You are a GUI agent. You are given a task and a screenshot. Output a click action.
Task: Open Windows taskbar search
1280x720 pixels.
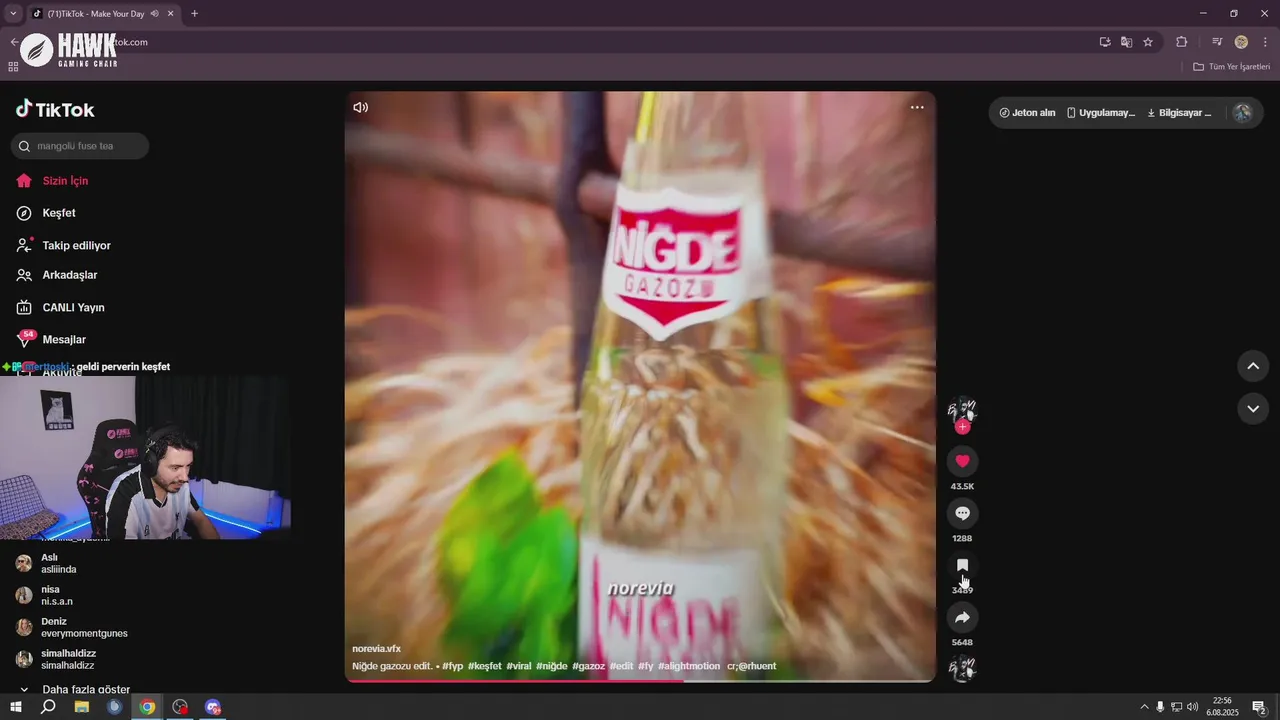(48, 707)
